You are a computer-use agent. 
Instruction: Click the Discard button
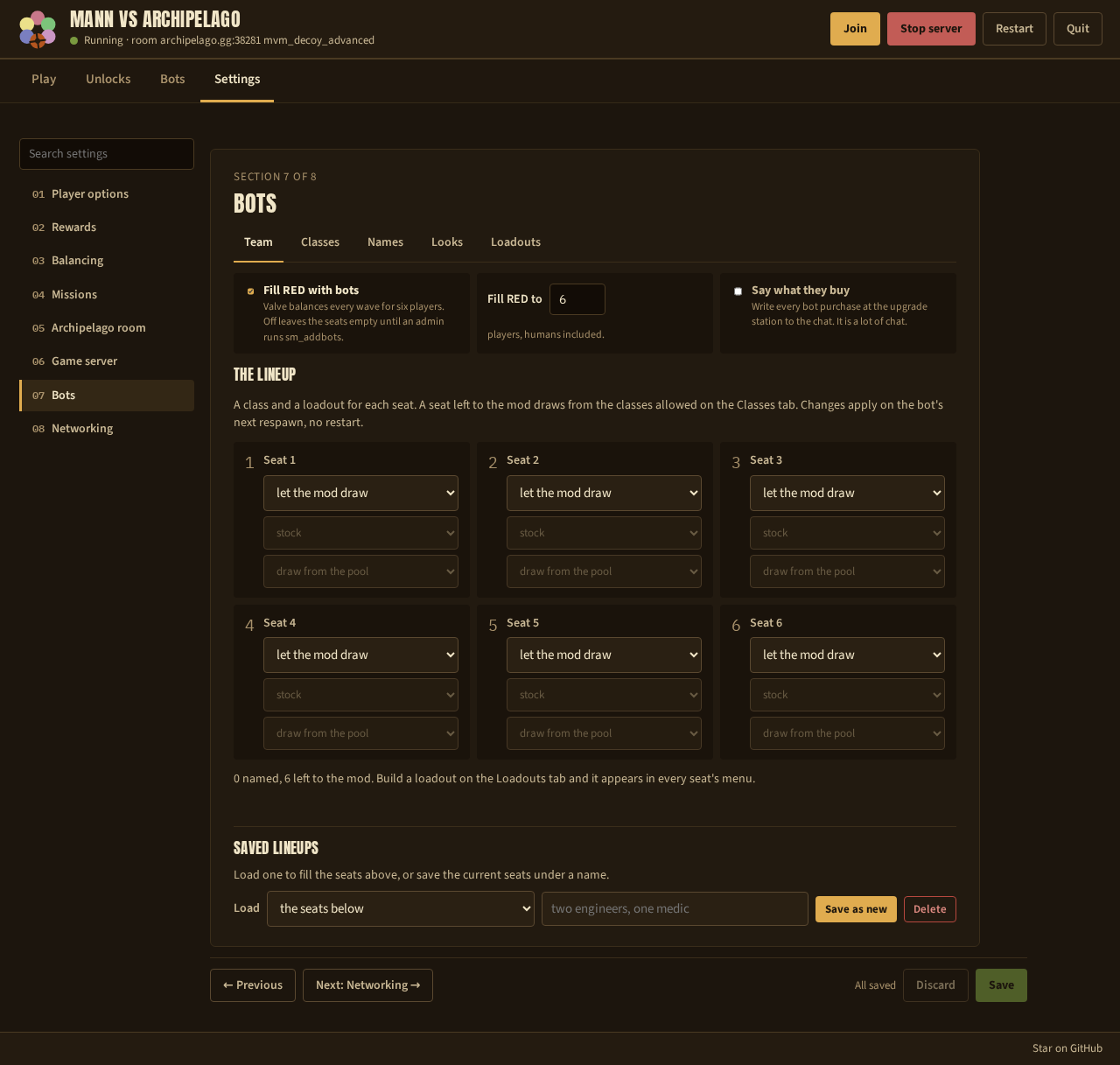[935, 985]
